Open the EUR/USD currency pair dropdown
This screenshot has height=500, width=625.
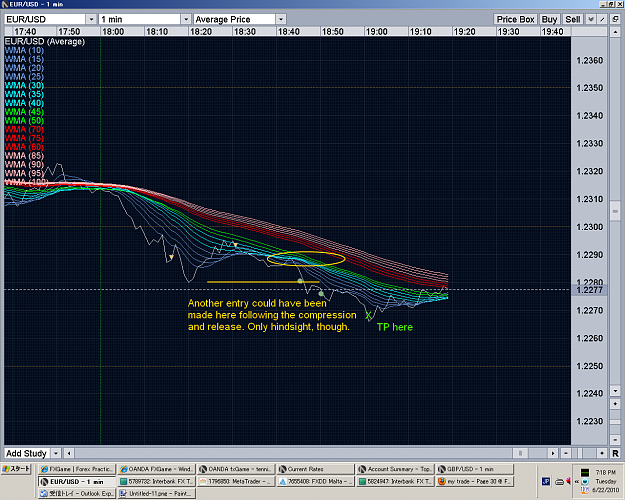click(x=91, y=19)
